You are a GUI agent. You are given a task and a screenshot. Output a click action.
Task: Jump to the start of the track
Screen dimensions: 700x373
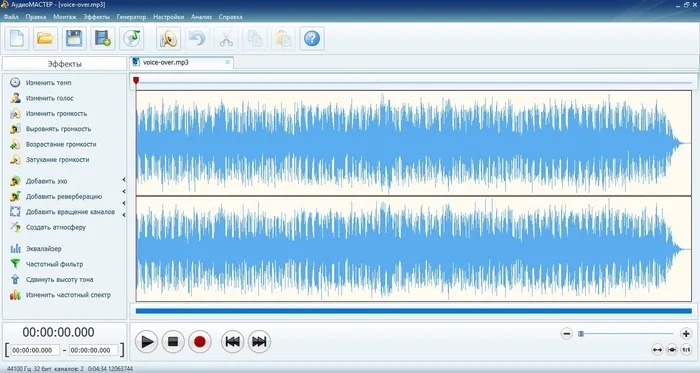[232, 342]
